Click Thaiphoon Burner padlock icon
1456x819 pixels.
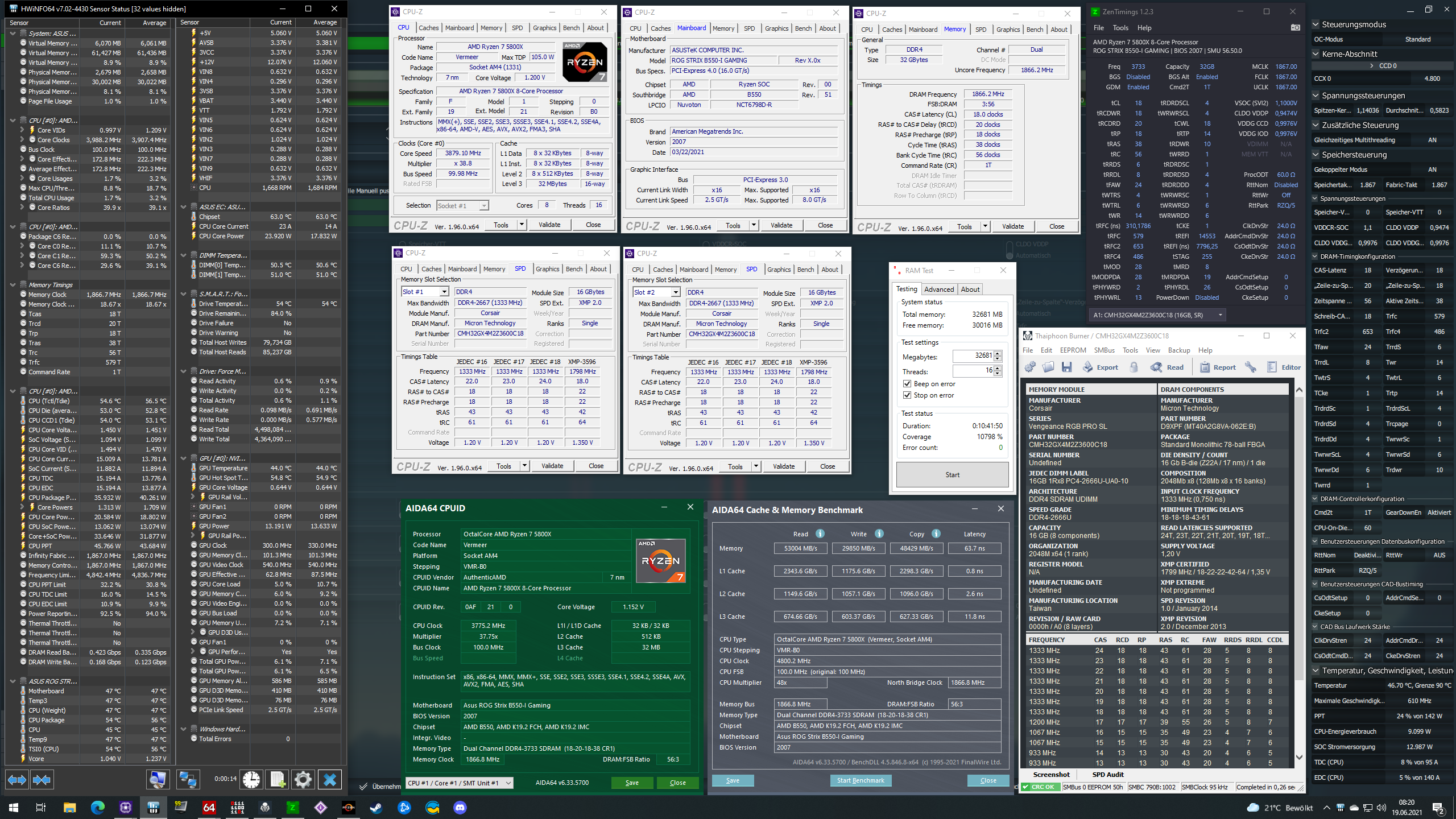tap(1134, 367)
